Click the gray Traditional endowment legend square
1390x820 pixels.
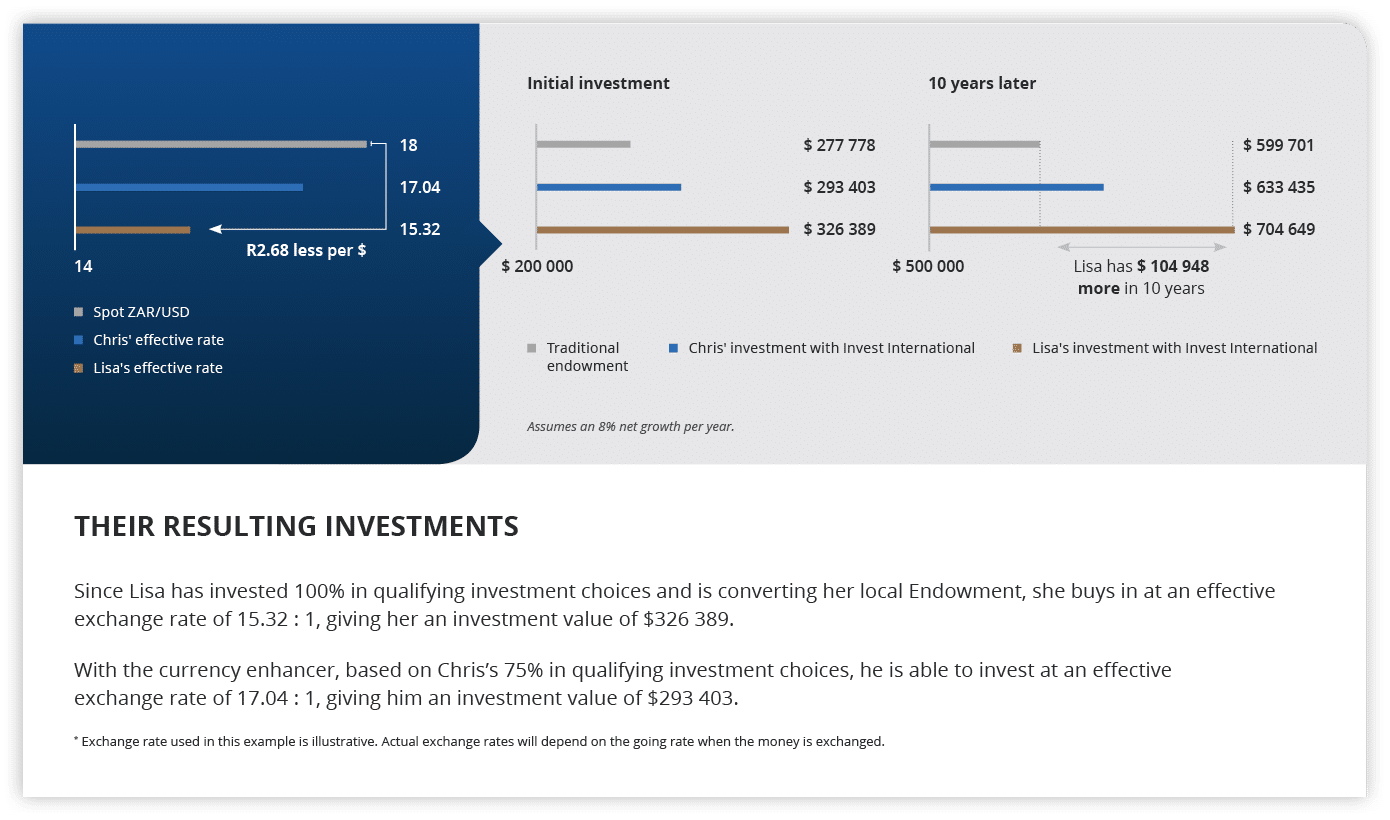click(x=532, y=348)
